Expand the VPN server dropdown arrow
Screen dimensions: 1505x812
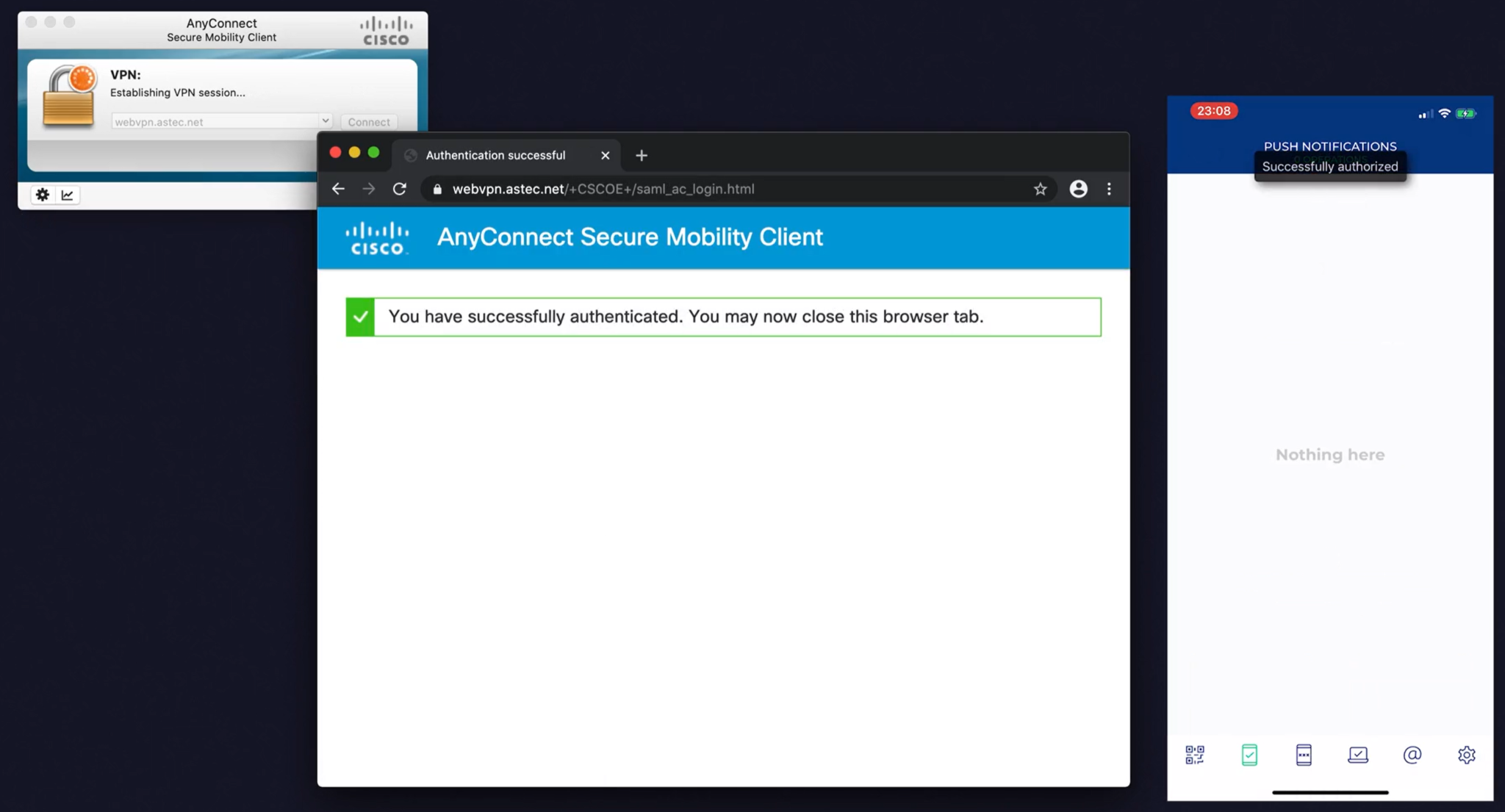(325, 121)
